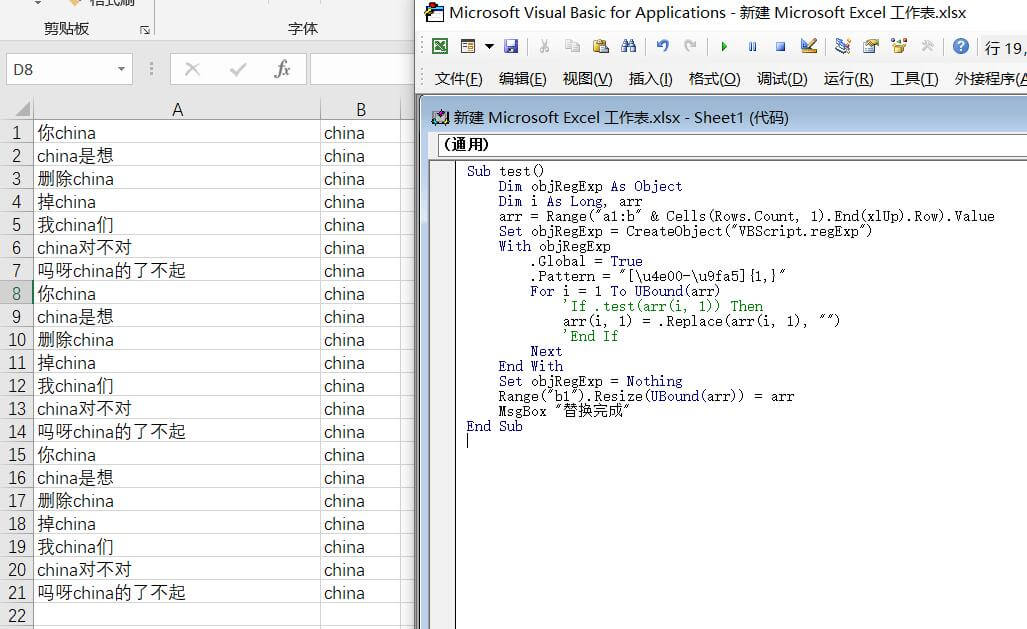Viewport: 1027px width, 629px height.
Task: Run the macro with green play button
Action: click(724, 46)
